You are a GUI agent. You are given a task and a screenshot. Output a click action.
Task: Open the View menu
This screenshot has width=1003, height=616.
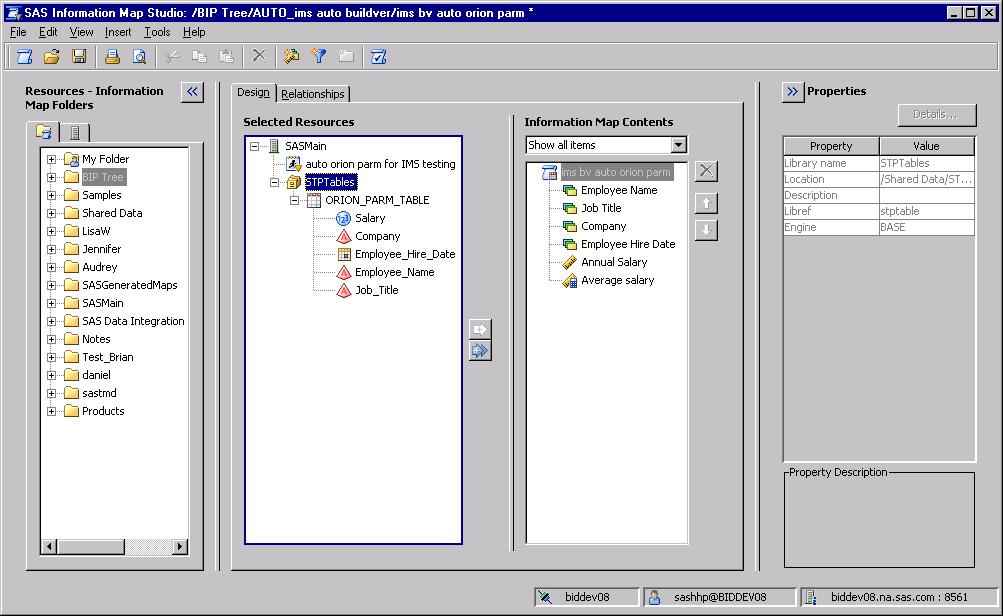click(x=81, y=32)
